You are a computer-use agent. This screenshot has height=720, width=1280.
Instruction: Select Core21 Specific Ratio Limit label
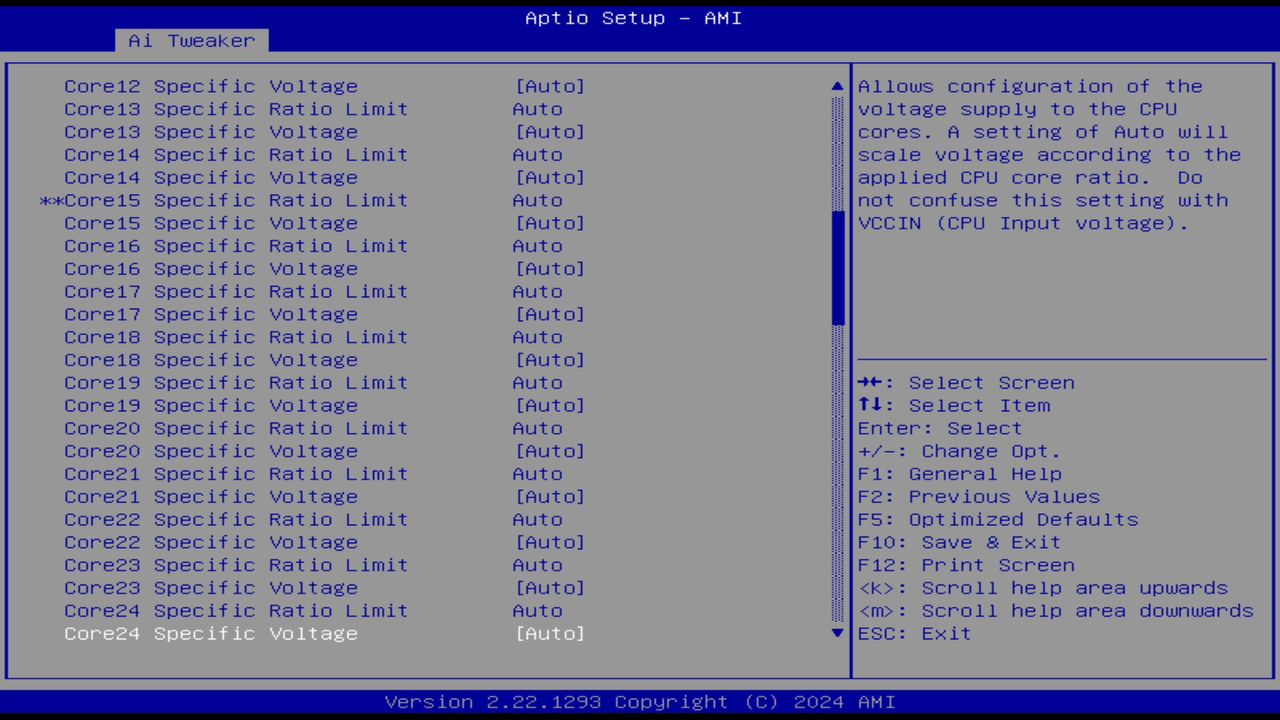[236, 474]
